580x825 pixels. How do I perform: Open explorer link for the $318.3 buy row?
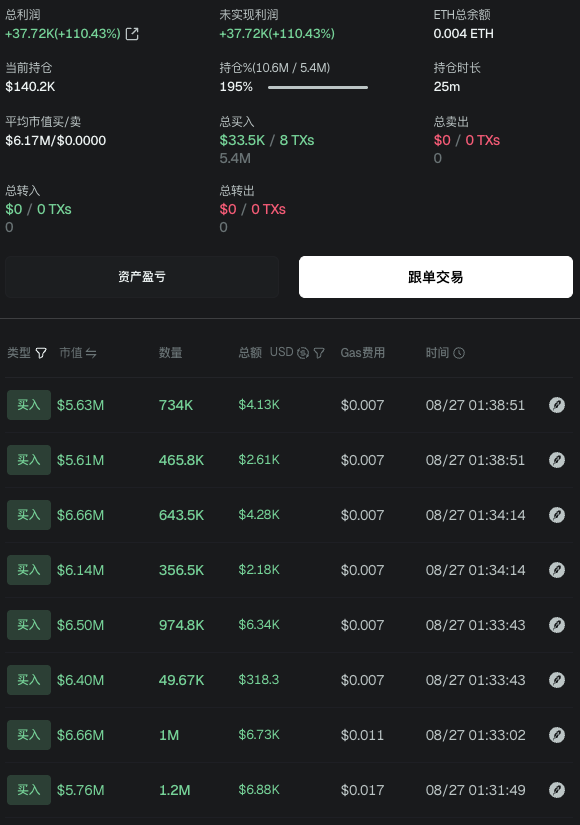pos(557,680)
